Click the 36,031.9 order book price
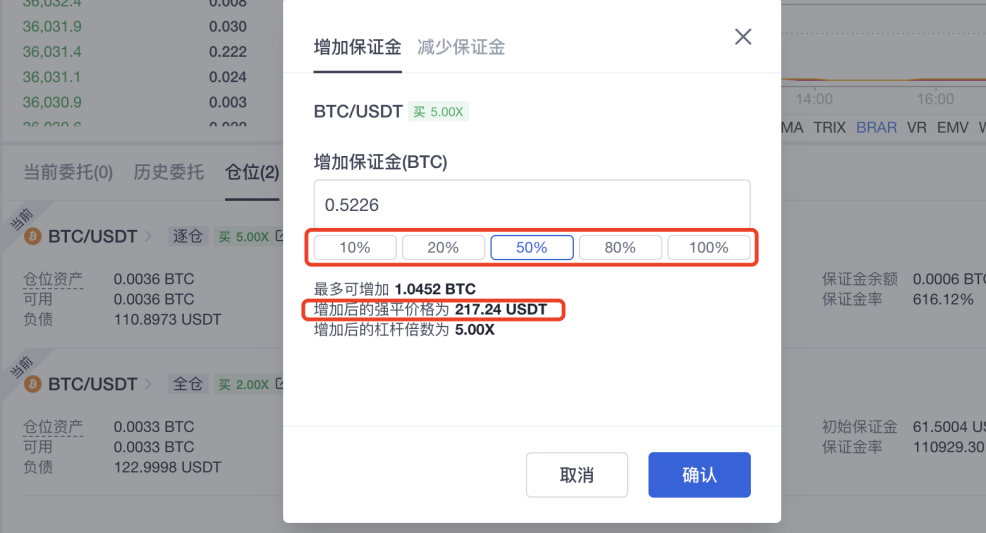This screenshot has width=986, height=533. (52, 27)
